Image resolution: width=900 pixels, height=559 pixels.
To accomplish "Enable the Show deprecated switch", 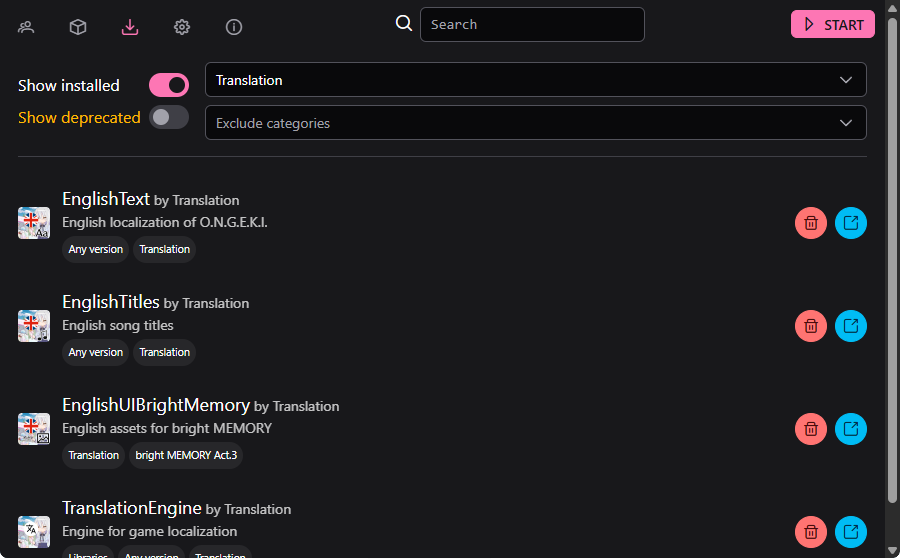I will 169,117.
